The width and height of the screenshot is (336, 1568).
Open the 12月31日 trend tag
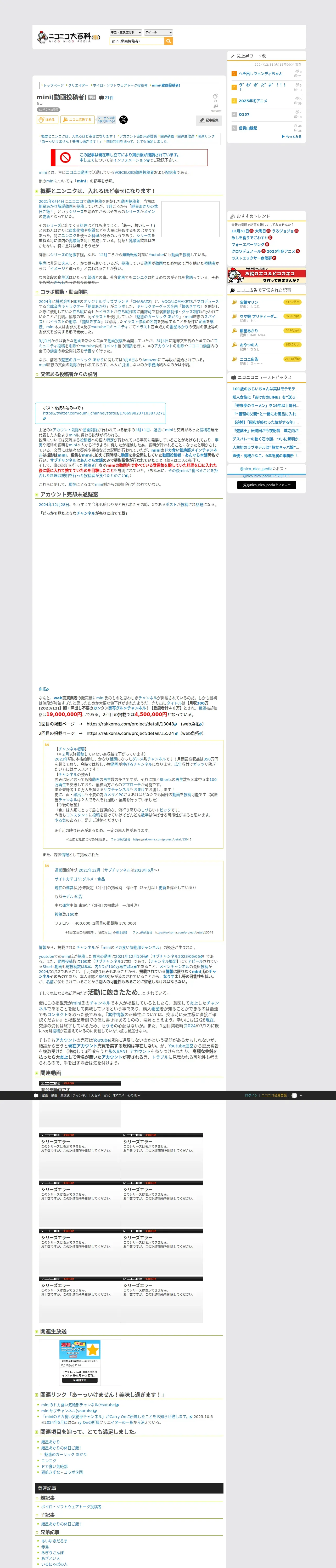click(x=240, y=231)
